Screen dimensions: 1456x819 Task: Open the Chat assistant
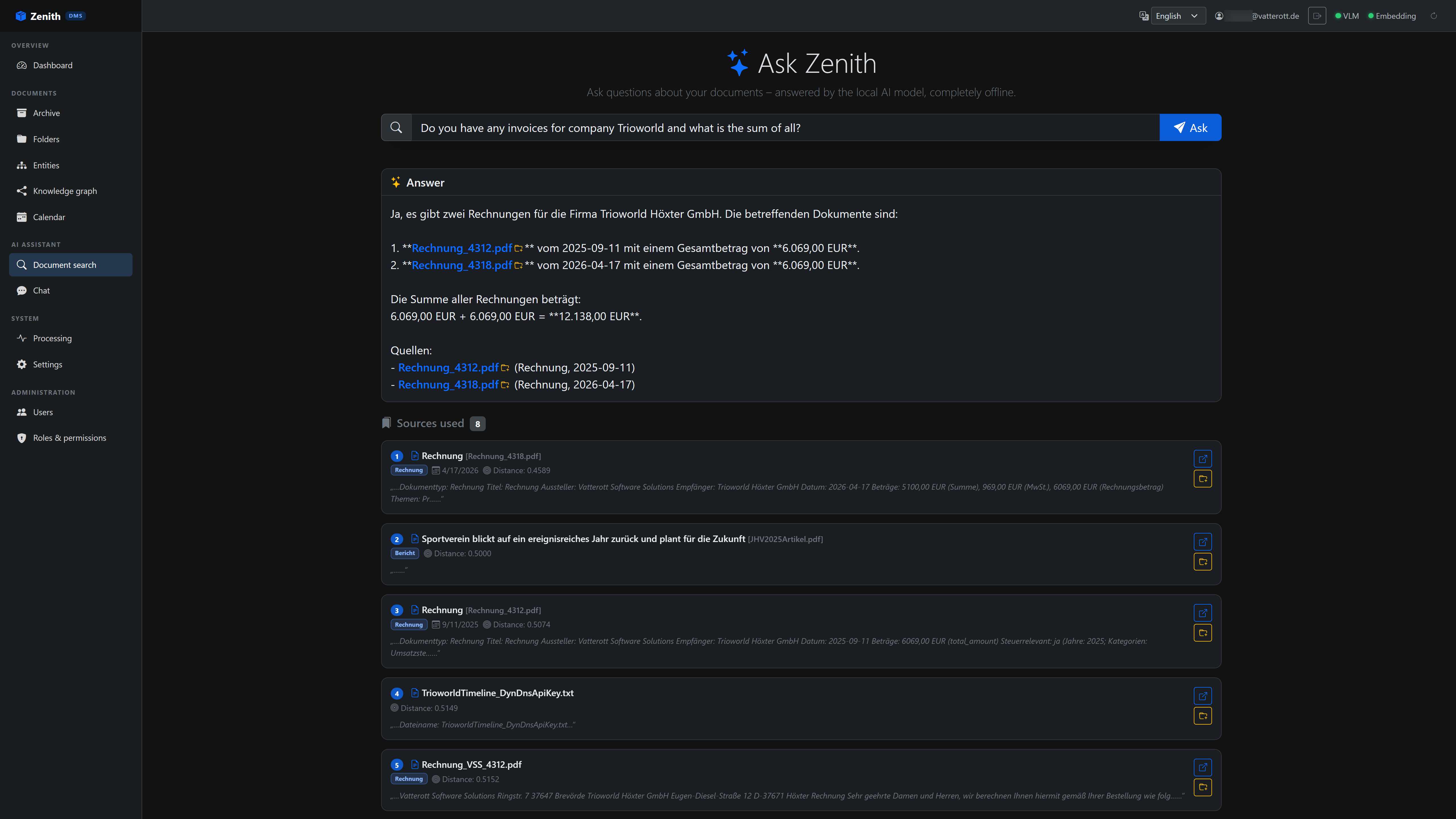(71, 291)
